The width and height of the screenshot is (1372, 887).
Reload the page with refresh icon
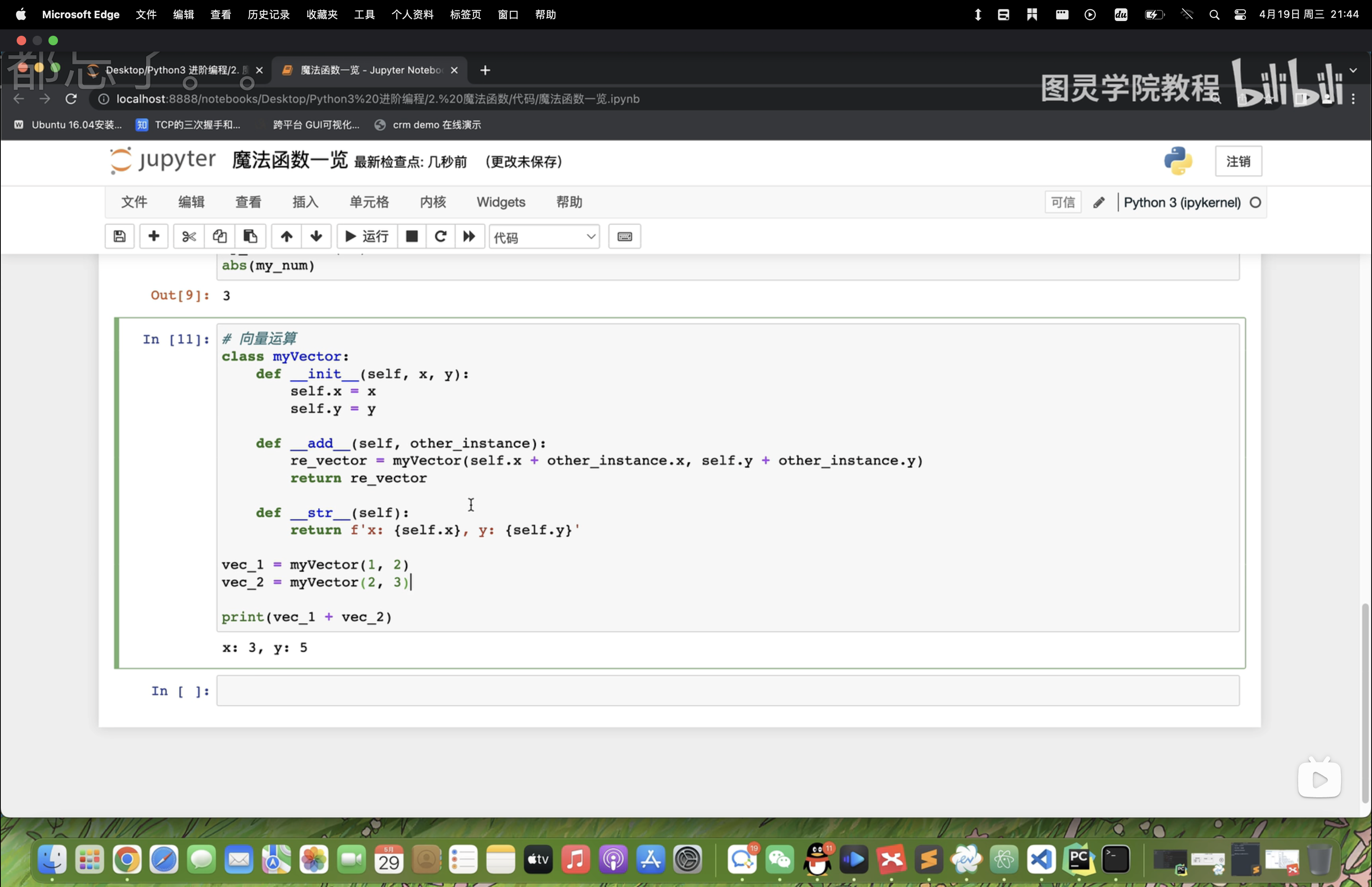click(x=71, y=98)
